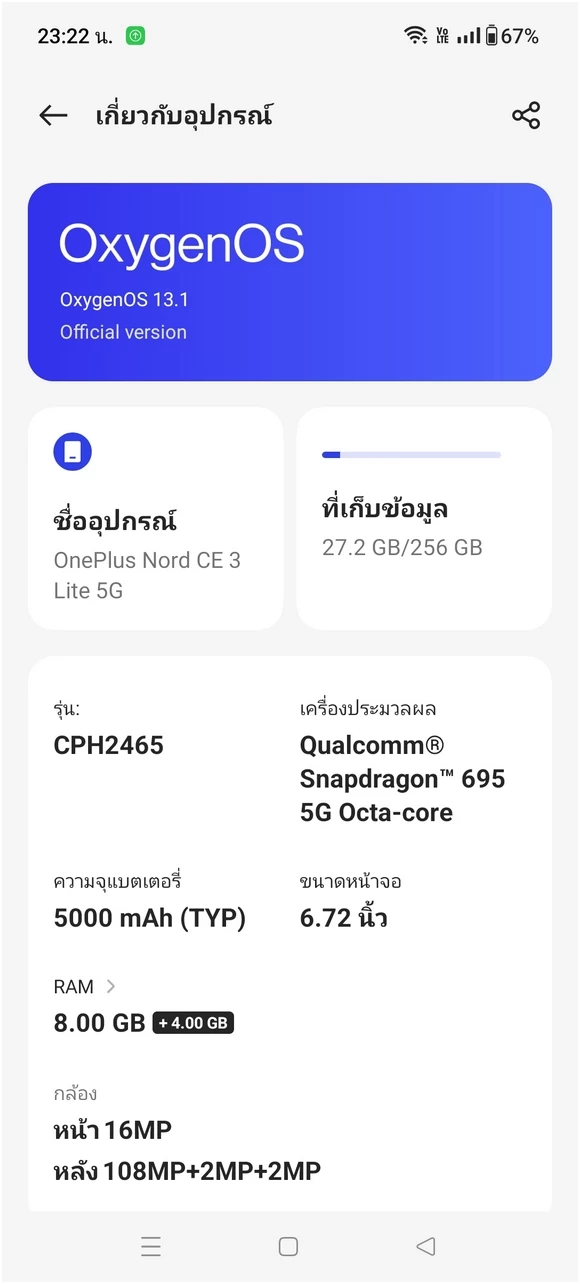
Task: Tap the storage usage progress bar
Action: pos(411,455)
